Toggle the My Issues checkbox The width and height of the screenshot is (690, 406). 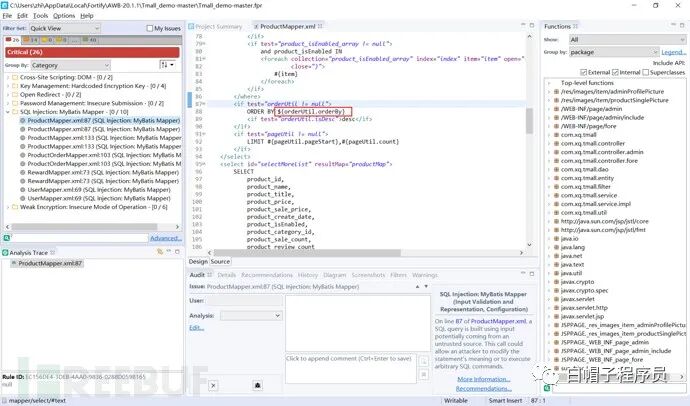point(150,28)
